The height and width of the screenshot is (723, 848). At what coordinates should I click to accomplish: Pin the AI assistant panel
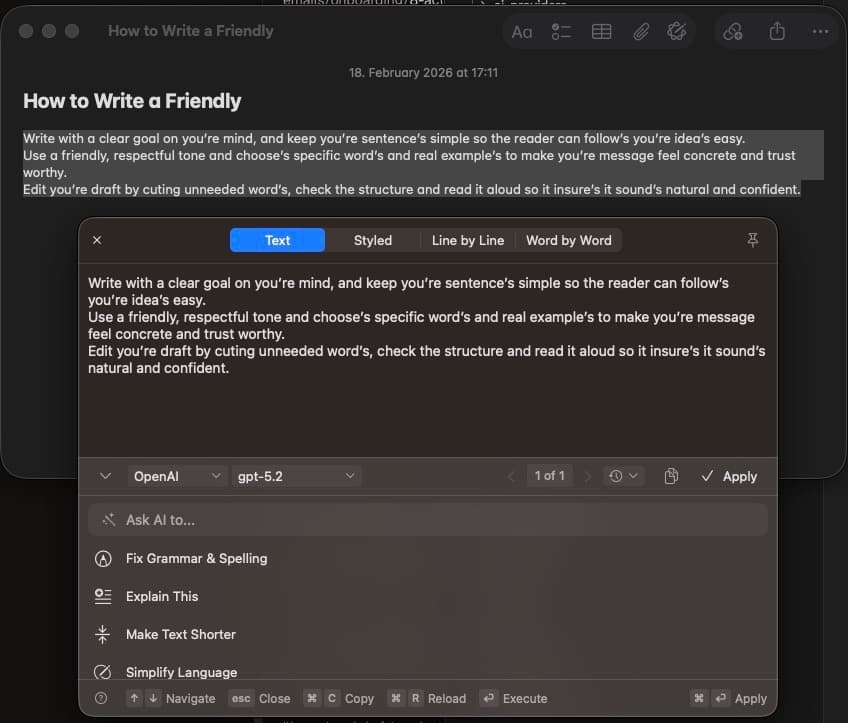coord(753,240)
